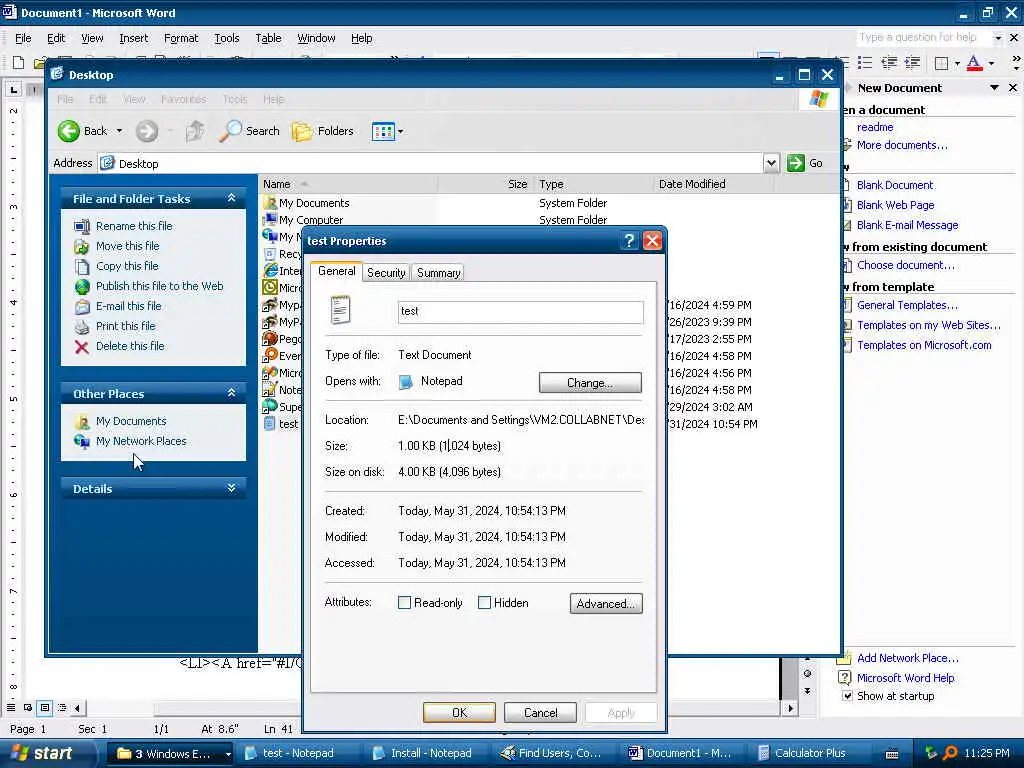Click the Rename this file icon
The width and height of the screenshot is (1024, 768).
pyautogui.click(x=82, y=227)
